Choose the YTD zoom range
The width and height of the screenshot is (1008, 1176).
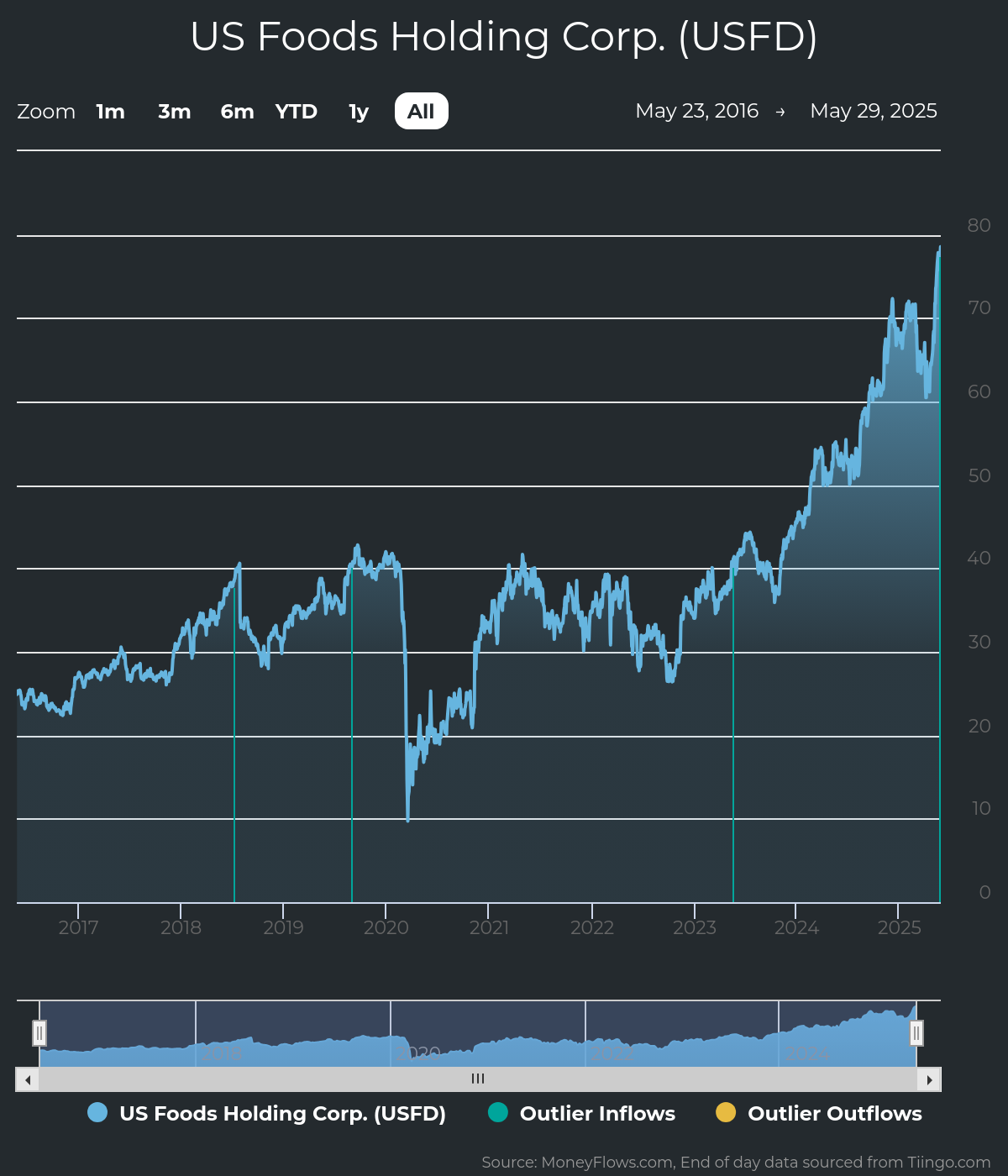click(297, 112)
